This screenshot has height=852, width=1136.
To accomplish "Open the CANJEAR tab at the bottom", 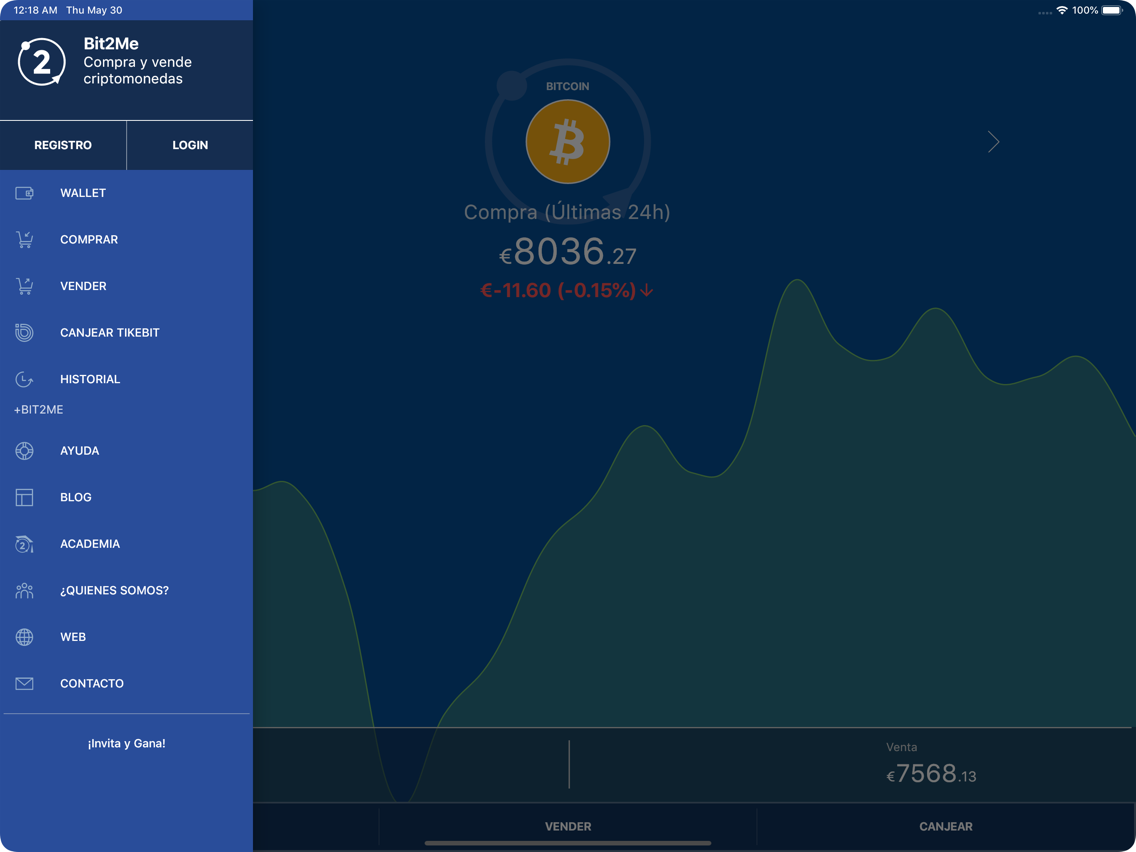I will point(946,826).
